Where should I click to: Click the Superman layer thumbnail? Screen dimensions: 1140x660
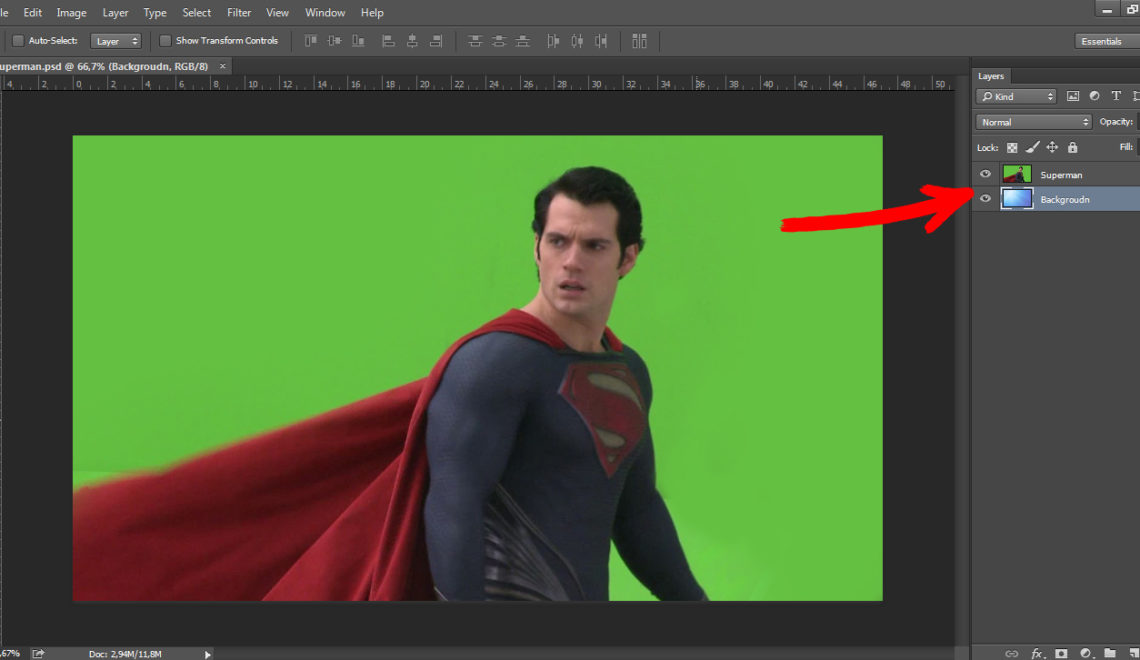(1016, 174)
